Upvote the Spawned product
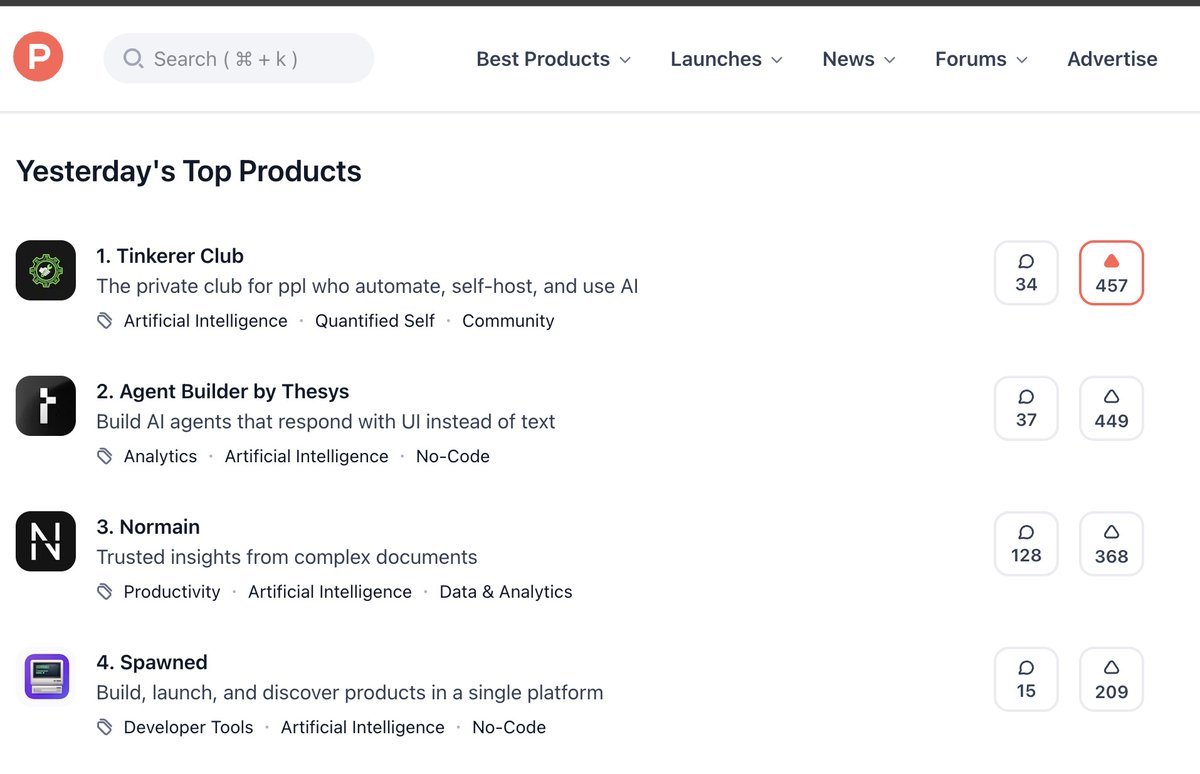The image size is (1200, 774). point(1111,679)
